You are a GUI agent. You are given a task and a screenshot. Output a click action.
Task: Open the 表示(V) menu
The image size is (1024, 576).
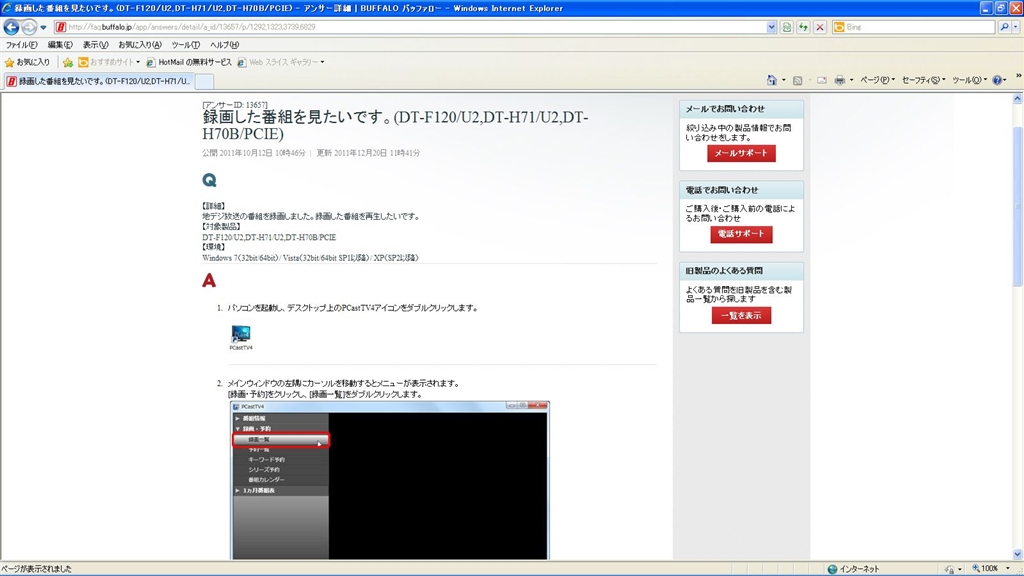[x=95, y=45]
